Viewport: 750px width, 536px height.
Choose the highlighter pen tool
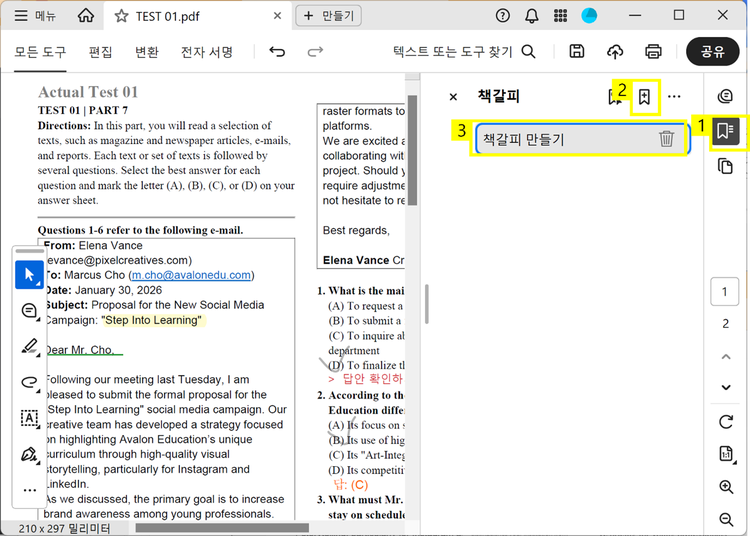29,347
